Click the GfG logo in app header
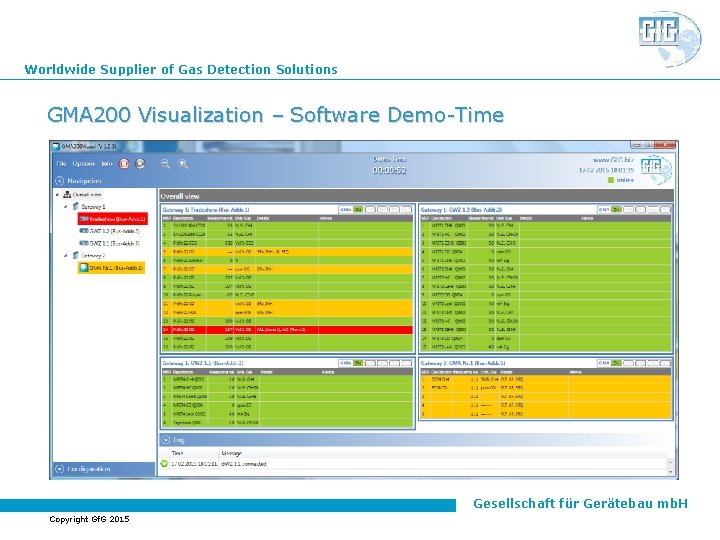This screenshot has height=540, width=720. pyautogui.click(x=656, y=168)
